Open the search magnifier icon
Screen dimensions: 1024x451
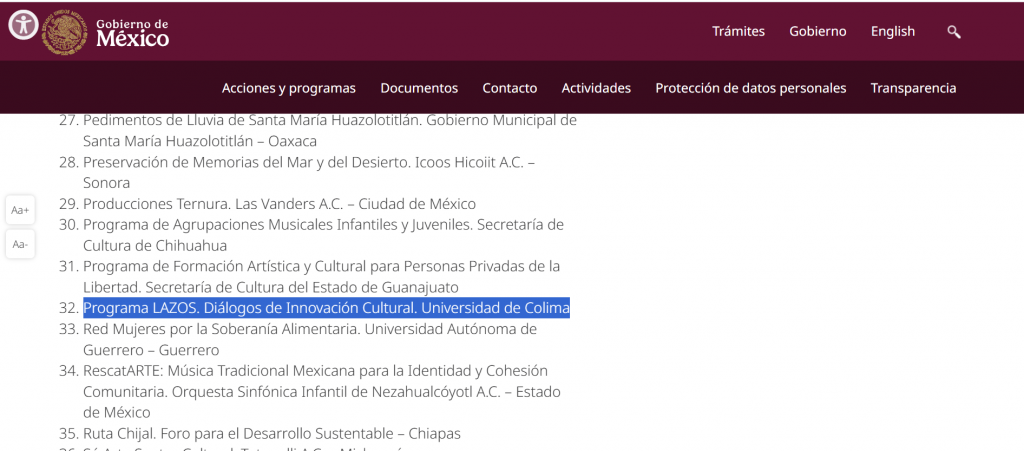(x=954, y=32)
